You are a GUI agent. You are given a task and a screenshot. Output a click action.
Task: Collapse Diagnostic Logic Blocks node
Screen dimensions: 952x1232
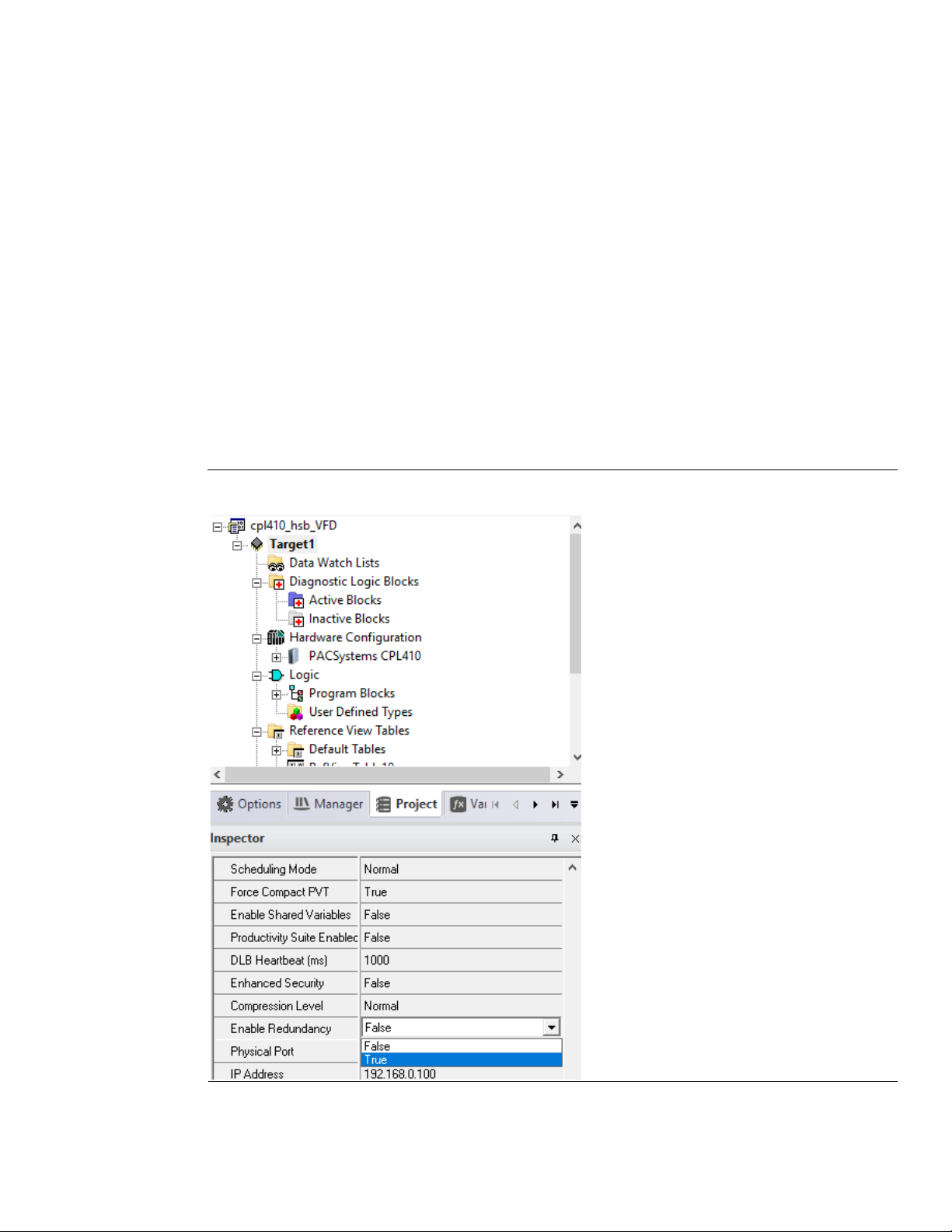pos(256,583)
